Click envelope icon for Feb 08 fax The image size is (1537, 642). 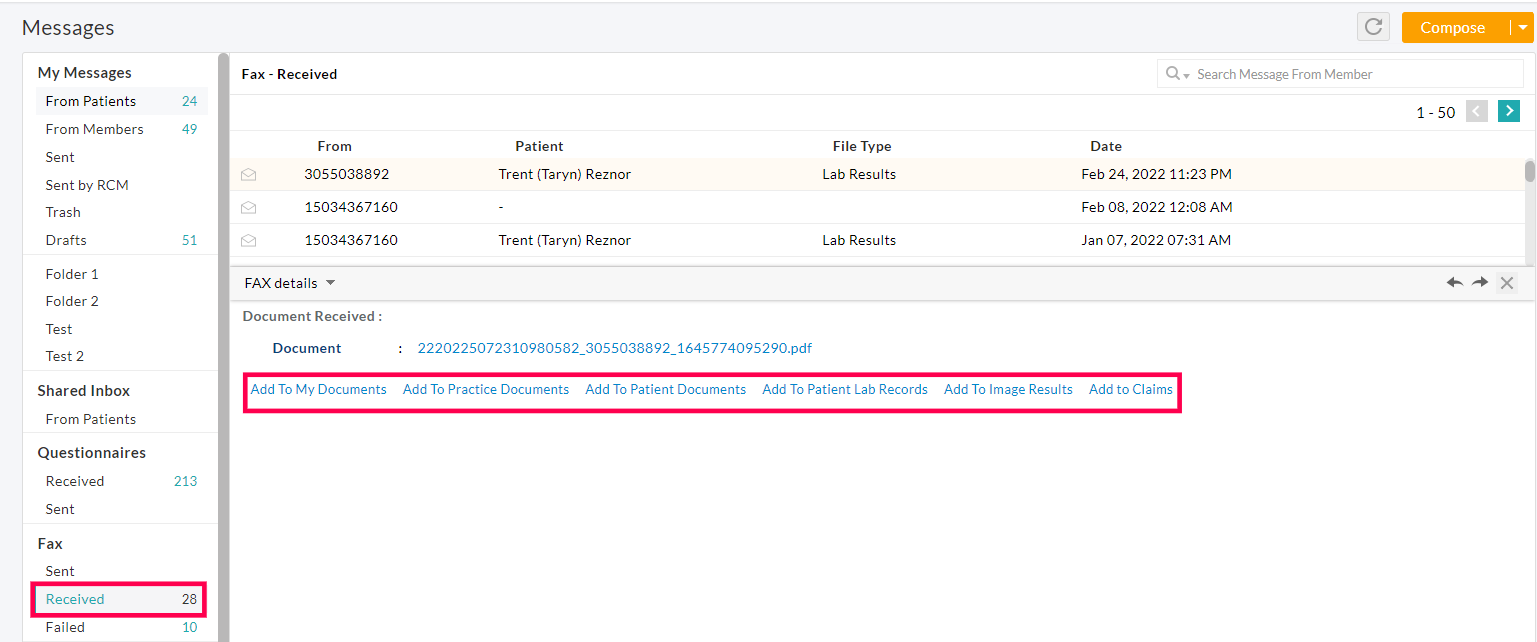pyautogui.click(x=249, y=207)
